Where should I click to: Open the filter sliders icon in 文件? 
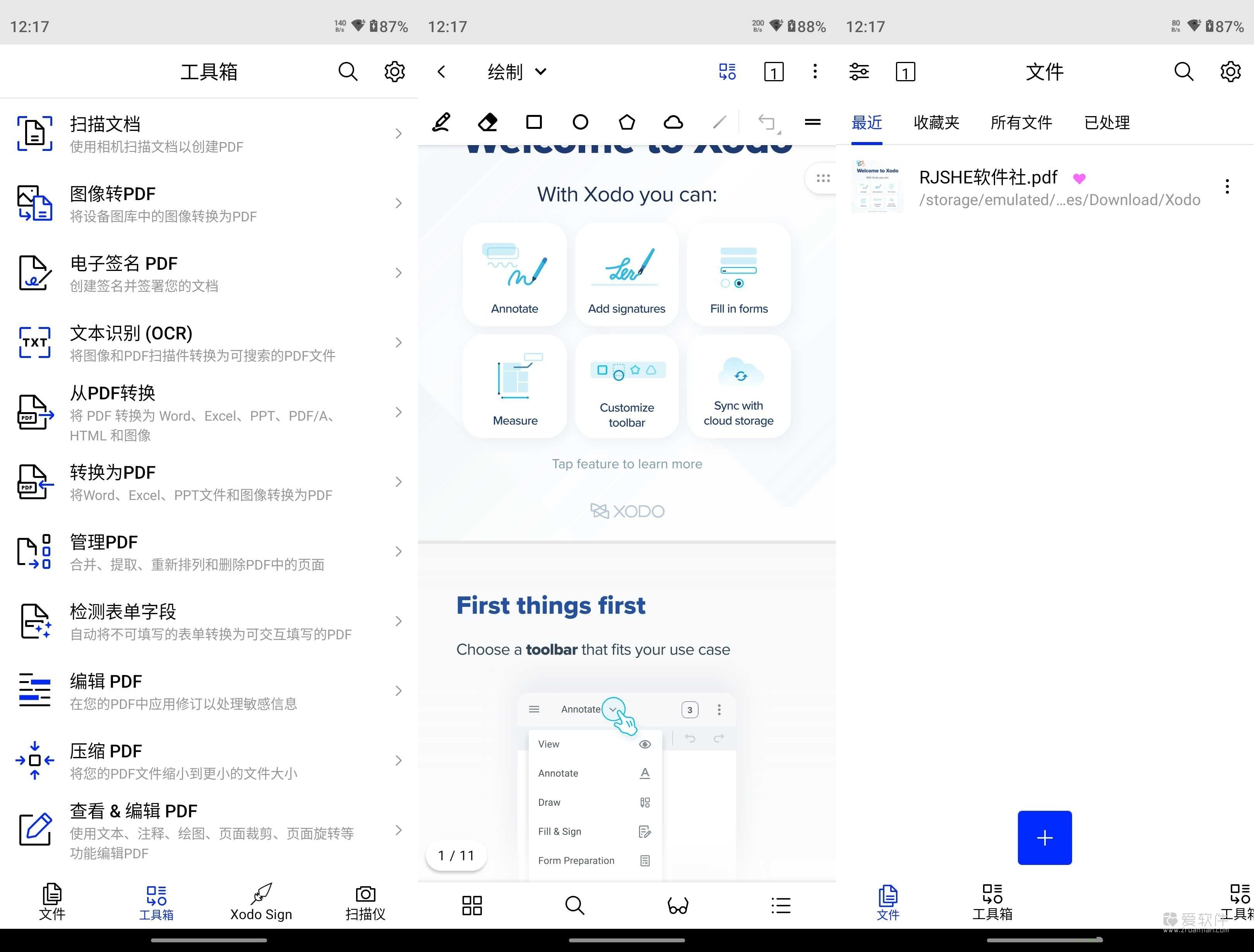859,72
